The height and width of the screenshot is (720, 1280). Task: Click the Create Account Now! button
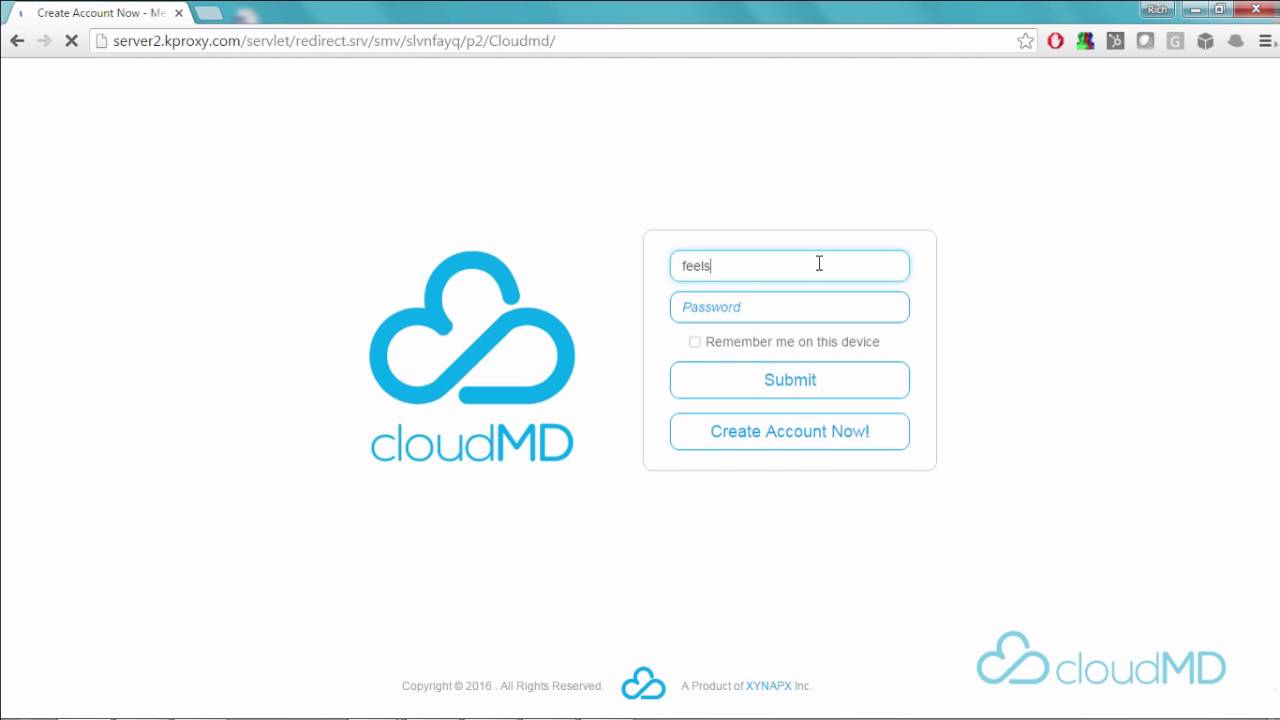790,432
